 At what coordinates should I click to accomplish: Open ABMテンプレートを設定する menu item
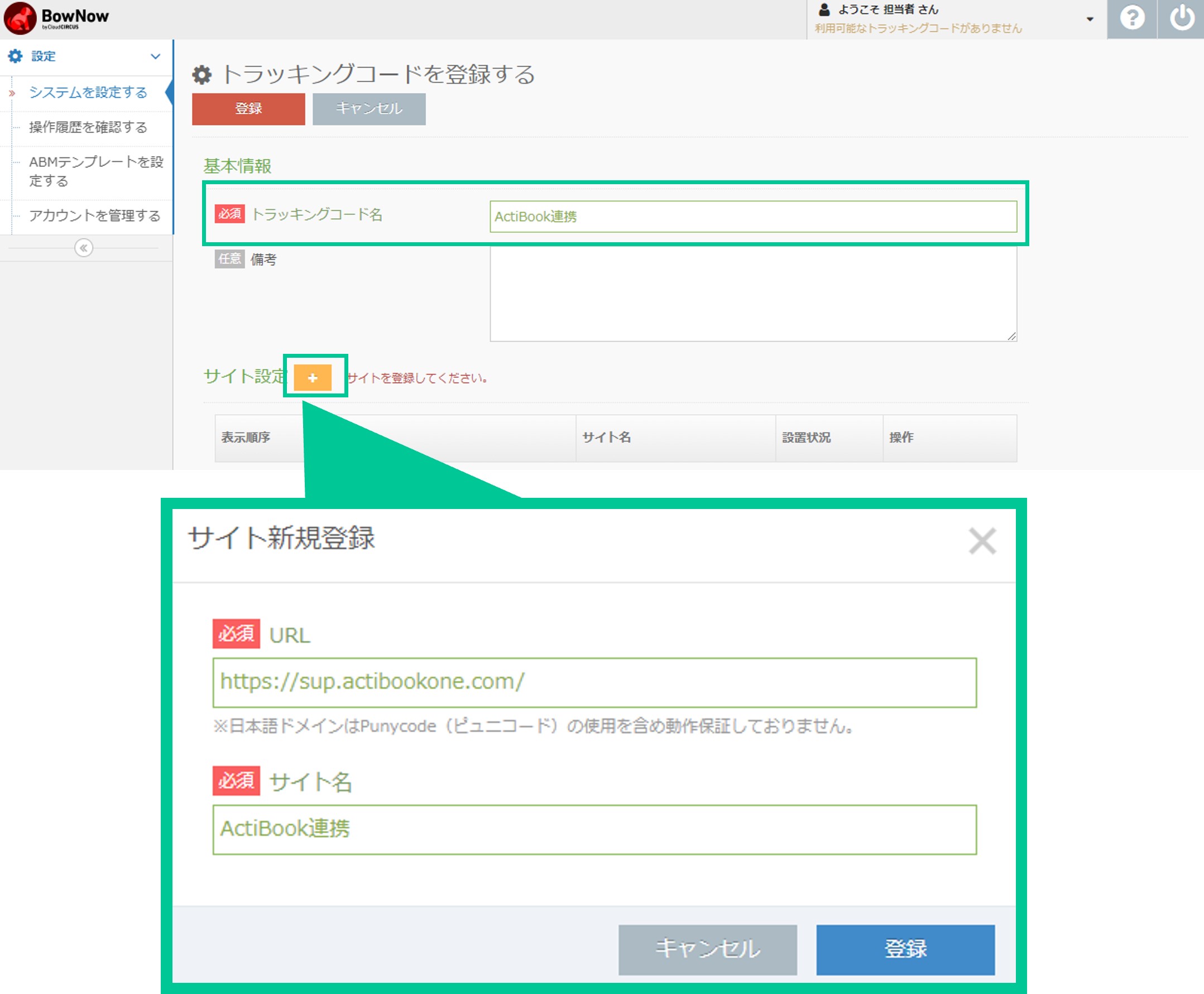click(x=96, y=171)
